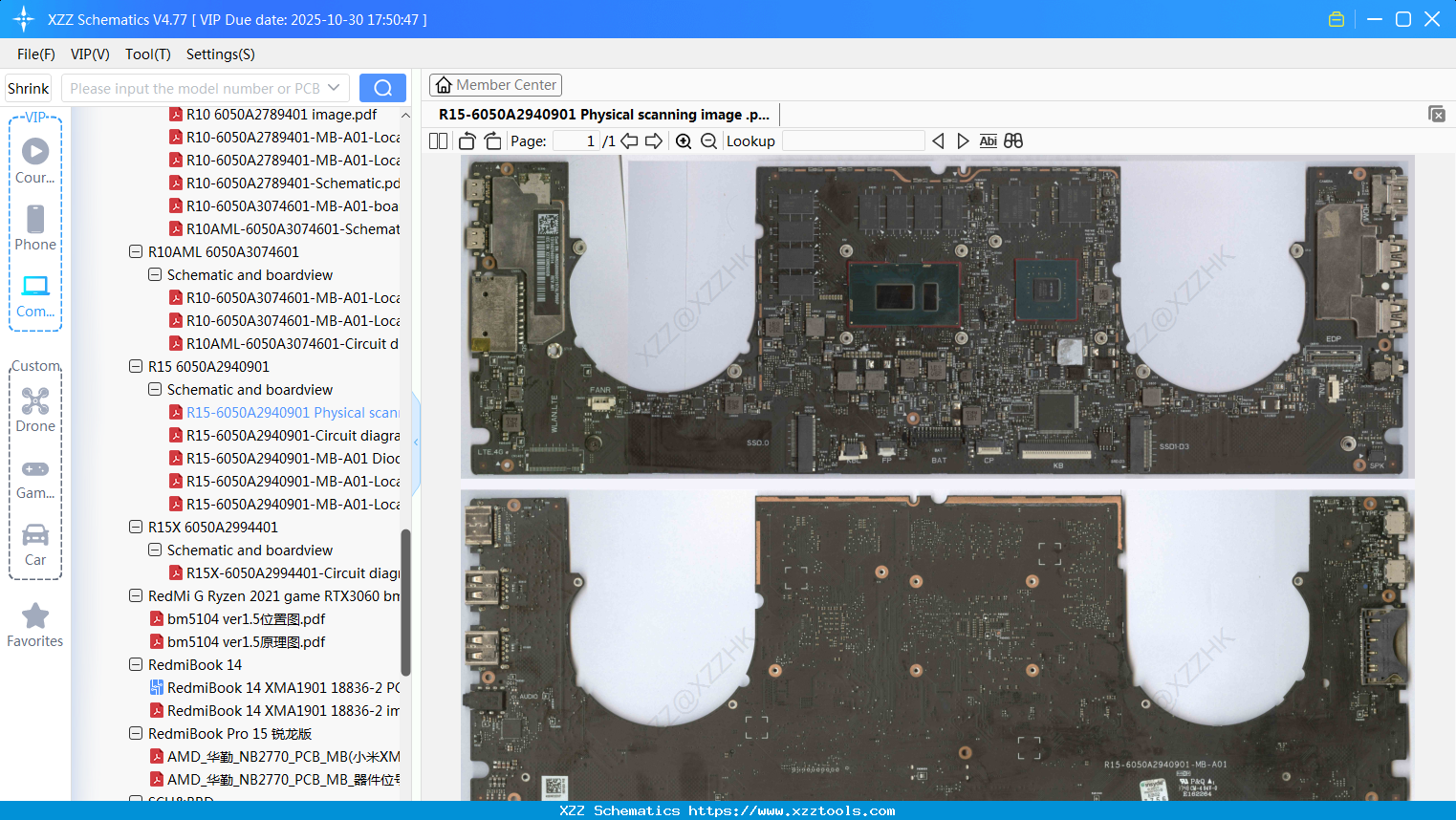The height and width of the screenshot is (820, 1456).
Task: Go to next page with right arrow
Action: [654, 141]
